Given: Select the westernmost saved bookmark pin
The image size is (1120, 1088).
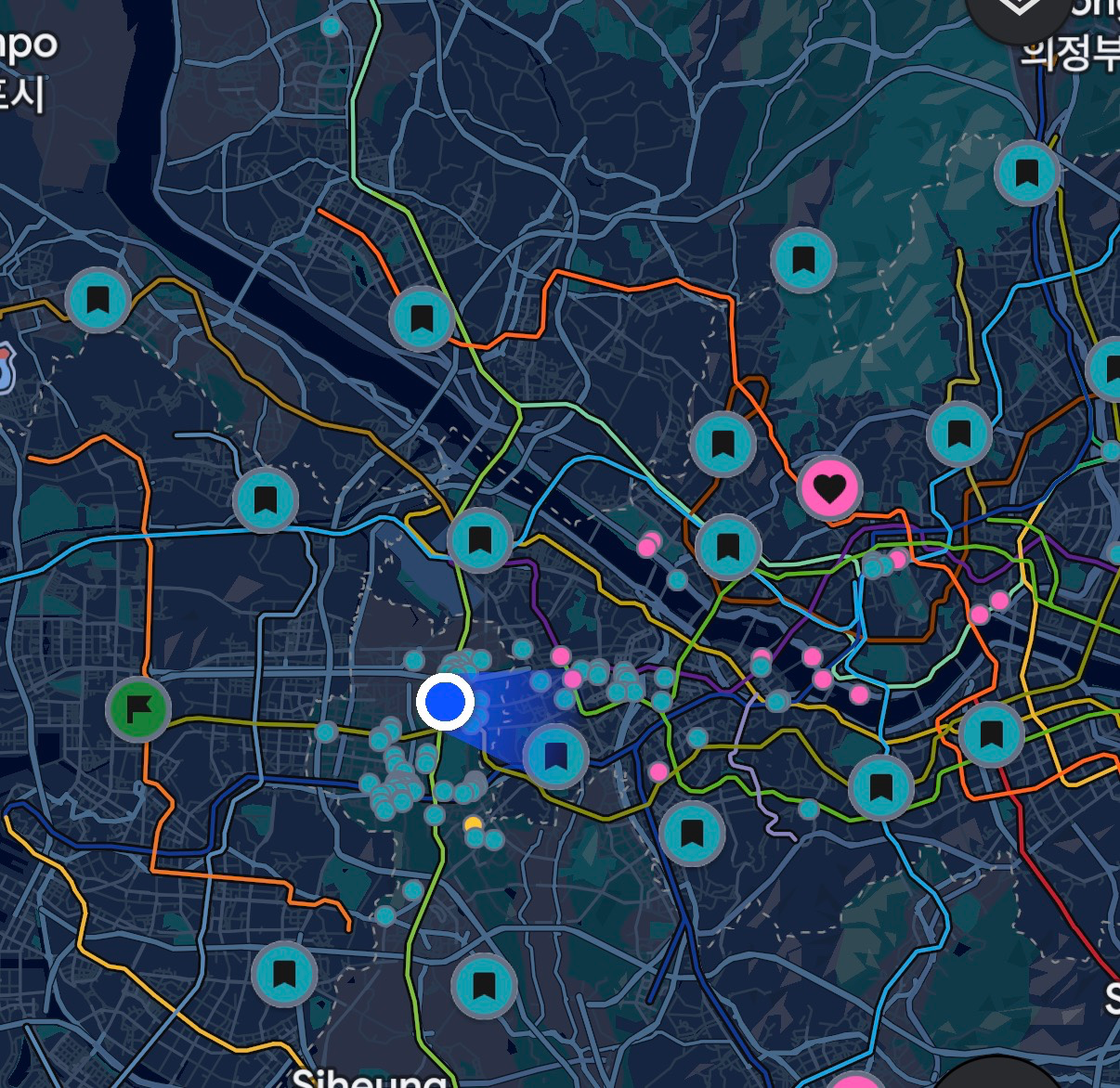Looking at the screenshot, I should click(98, 300).
